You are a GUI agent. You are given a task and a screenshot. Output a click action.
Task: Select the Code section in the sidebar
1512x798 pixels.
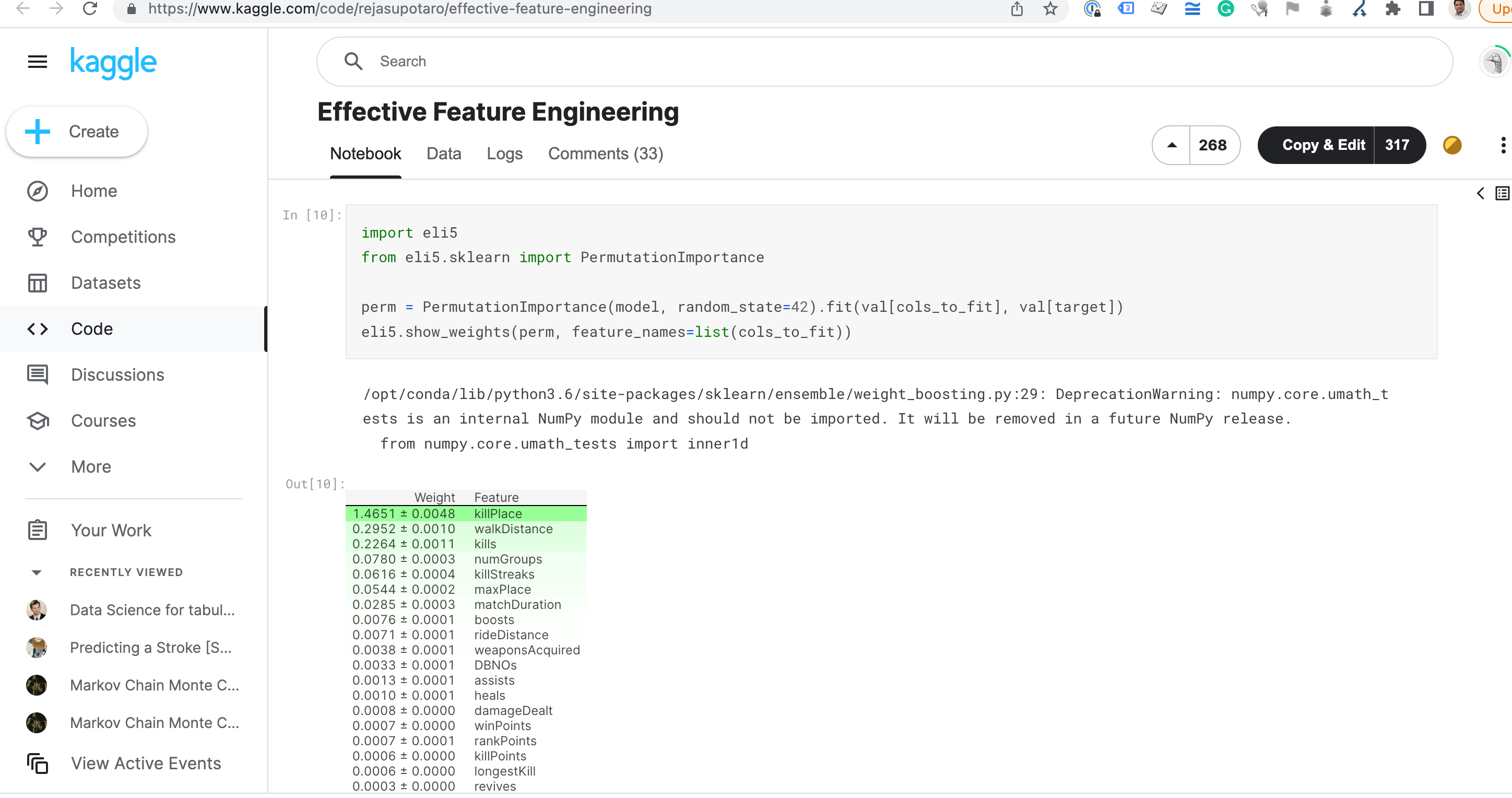[x=91, y=329]
